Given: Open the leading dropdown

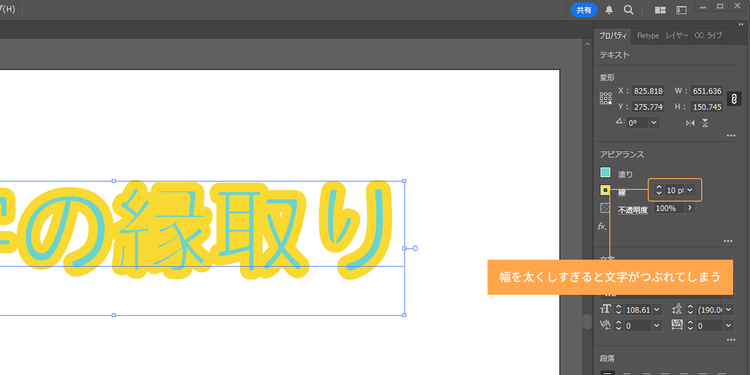Looking at the screenshot, I should coord(728,310).
